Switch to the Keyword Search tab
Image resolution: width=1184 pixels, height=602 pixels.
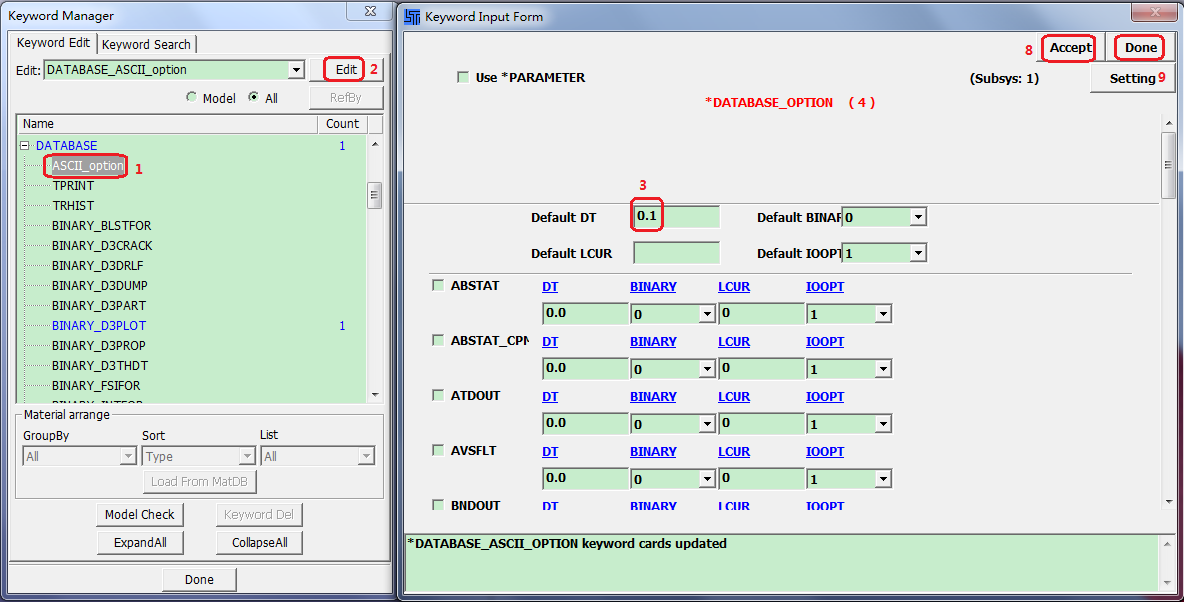point(146,44)
